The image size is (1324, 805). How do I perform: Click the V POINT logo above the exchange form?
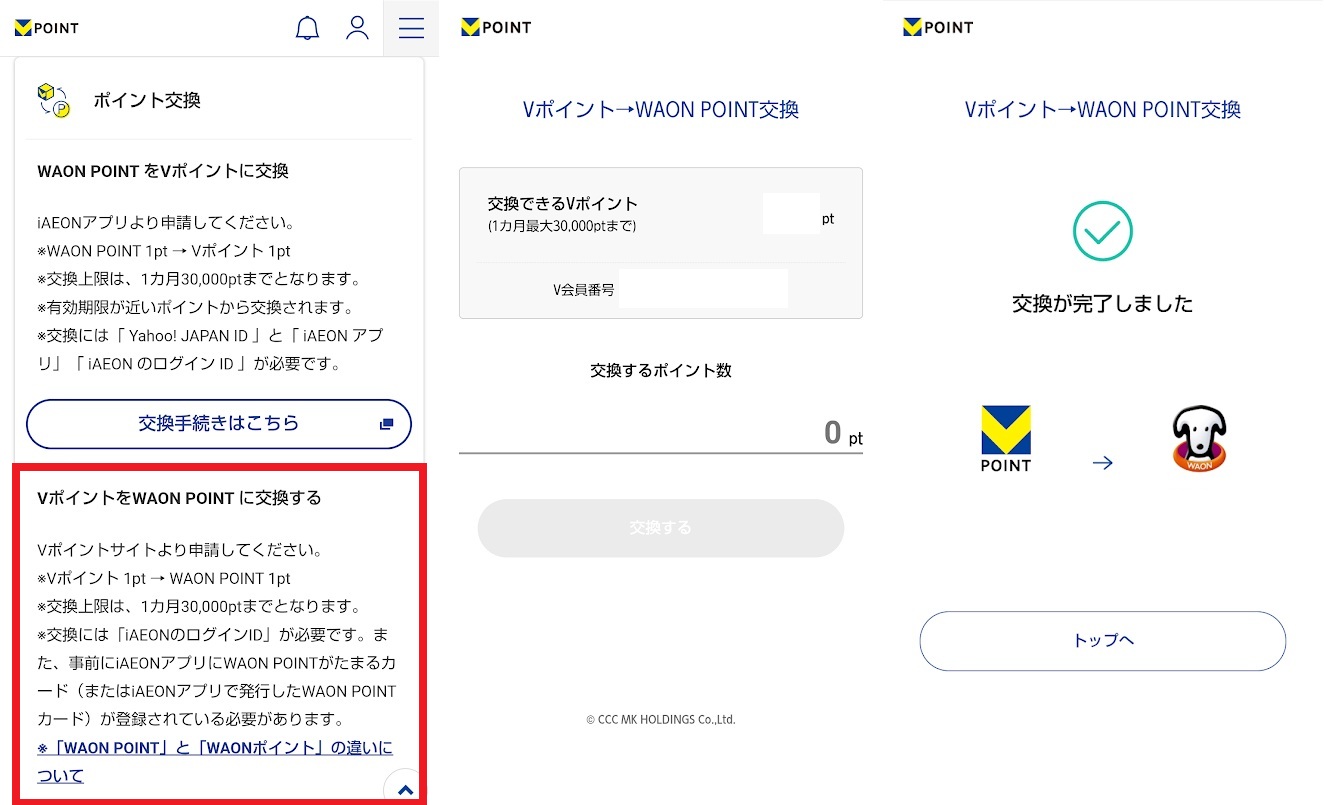click(x=496, y=28)
